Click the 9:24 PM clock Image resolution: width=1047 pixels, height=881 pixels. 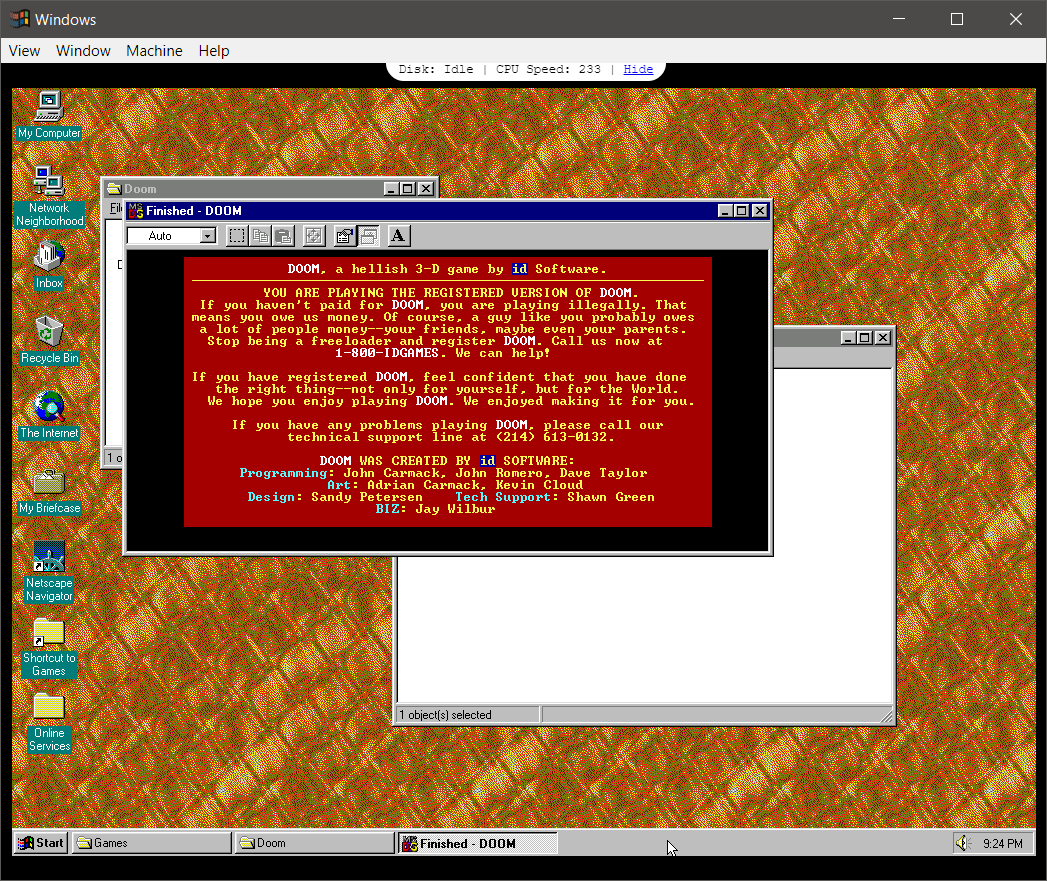[1002, 844]
